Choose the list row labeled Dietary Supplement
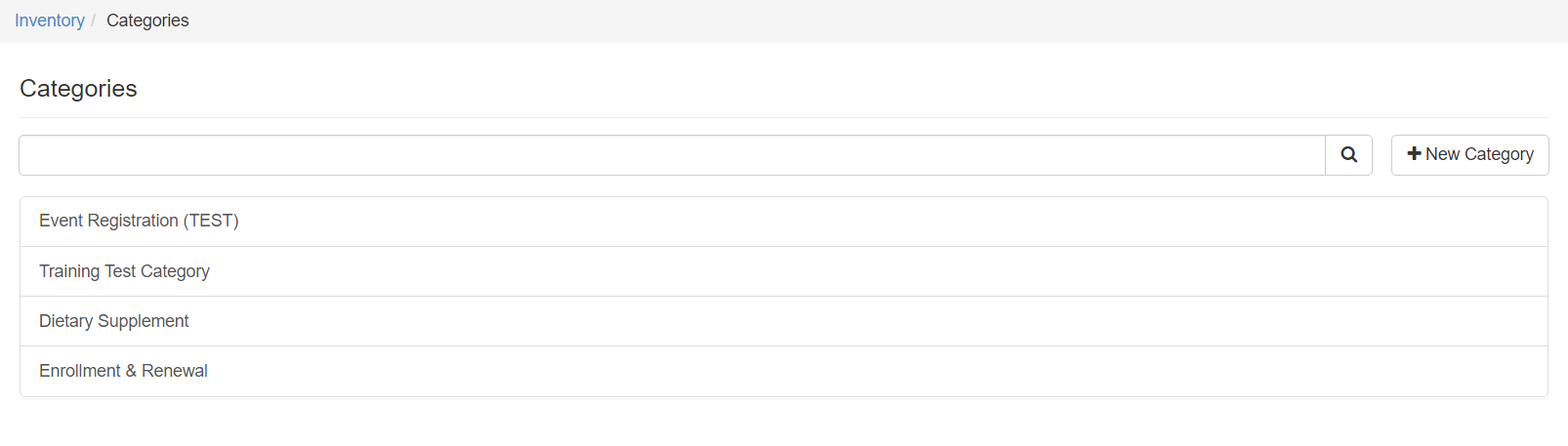The height and width of the screenshot is (446, 1568). (783, 321)
